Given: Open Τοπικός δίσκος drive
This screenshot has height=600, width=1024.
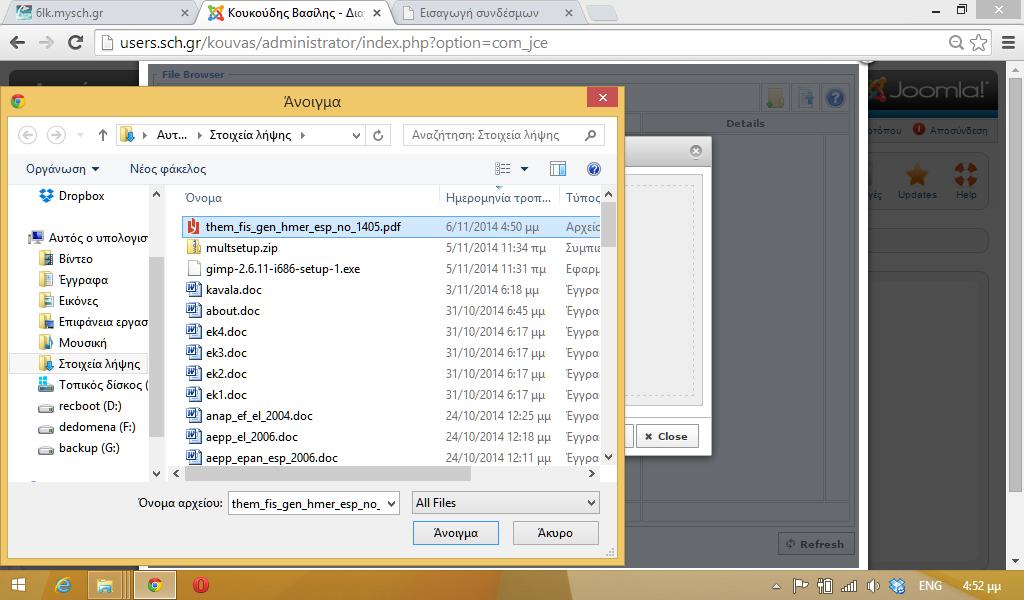Looking at the screenshot, I should pyautogui.click(x=93, y=385).
